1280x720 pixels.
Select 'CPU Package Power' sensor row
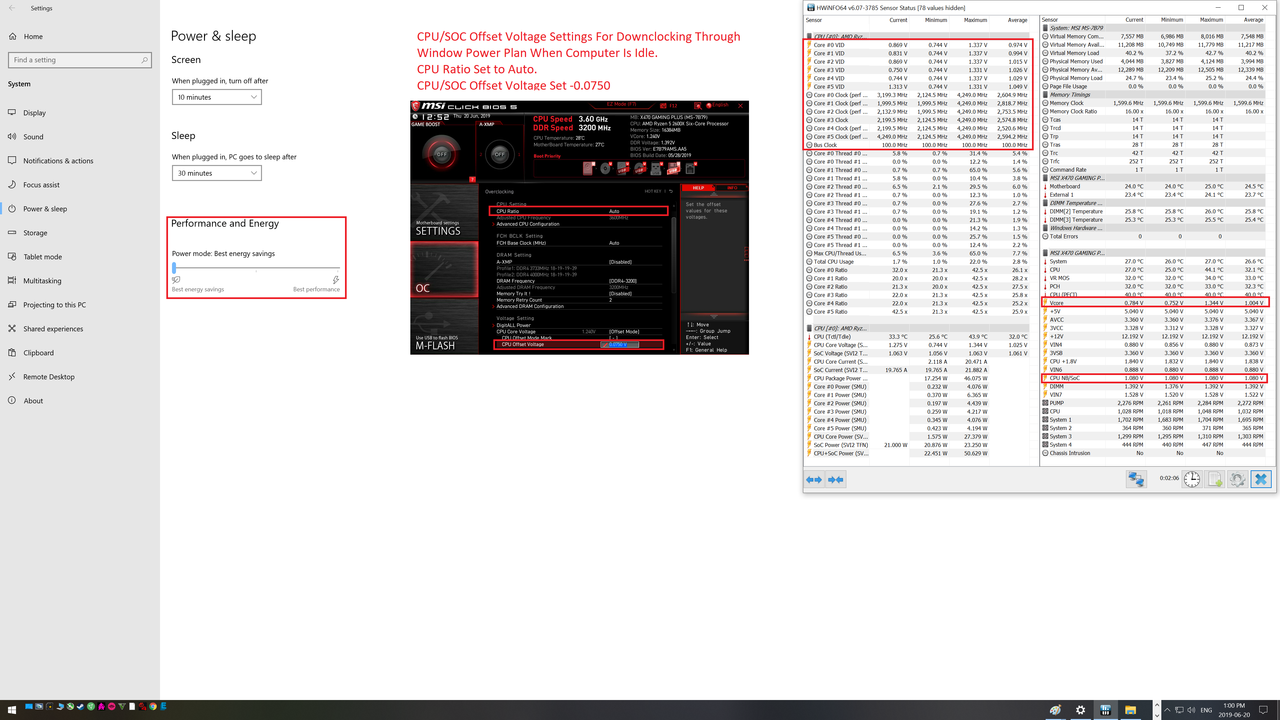917,378
